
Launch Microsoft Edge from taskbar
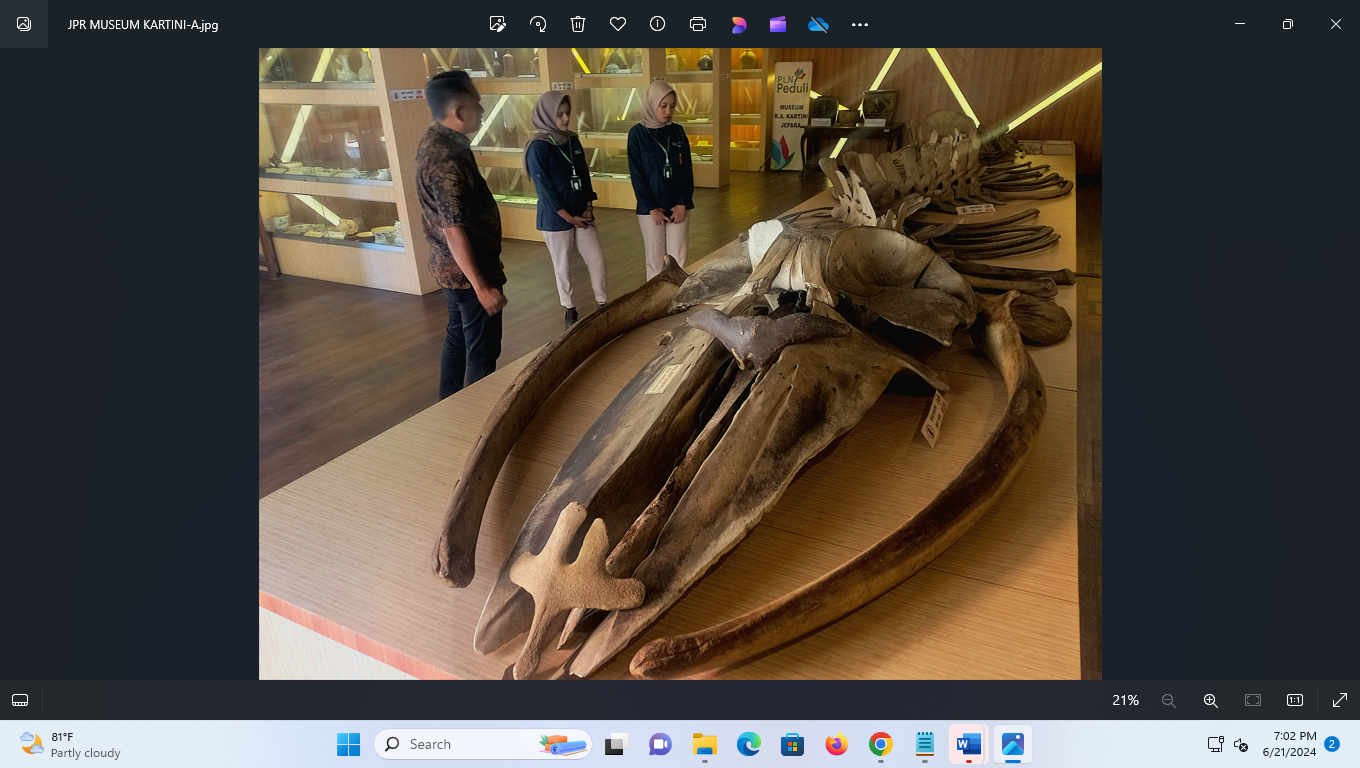coord(749,744)
